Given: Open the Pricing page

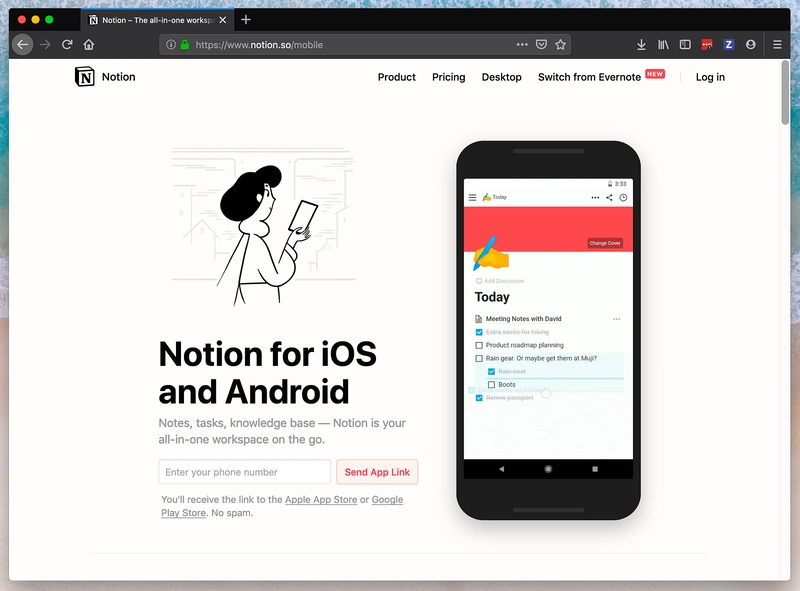Looking at the screenshot, I should tap(448, 77).
